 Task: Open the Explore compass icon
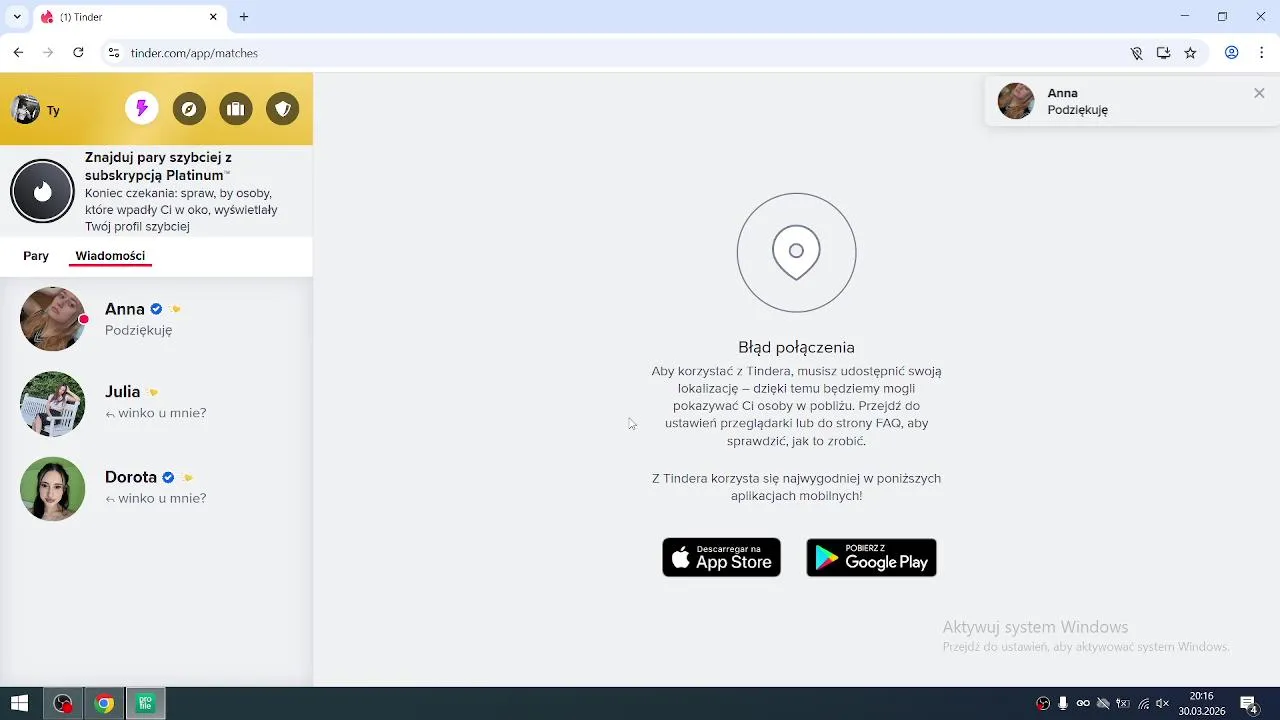point(189,108)
